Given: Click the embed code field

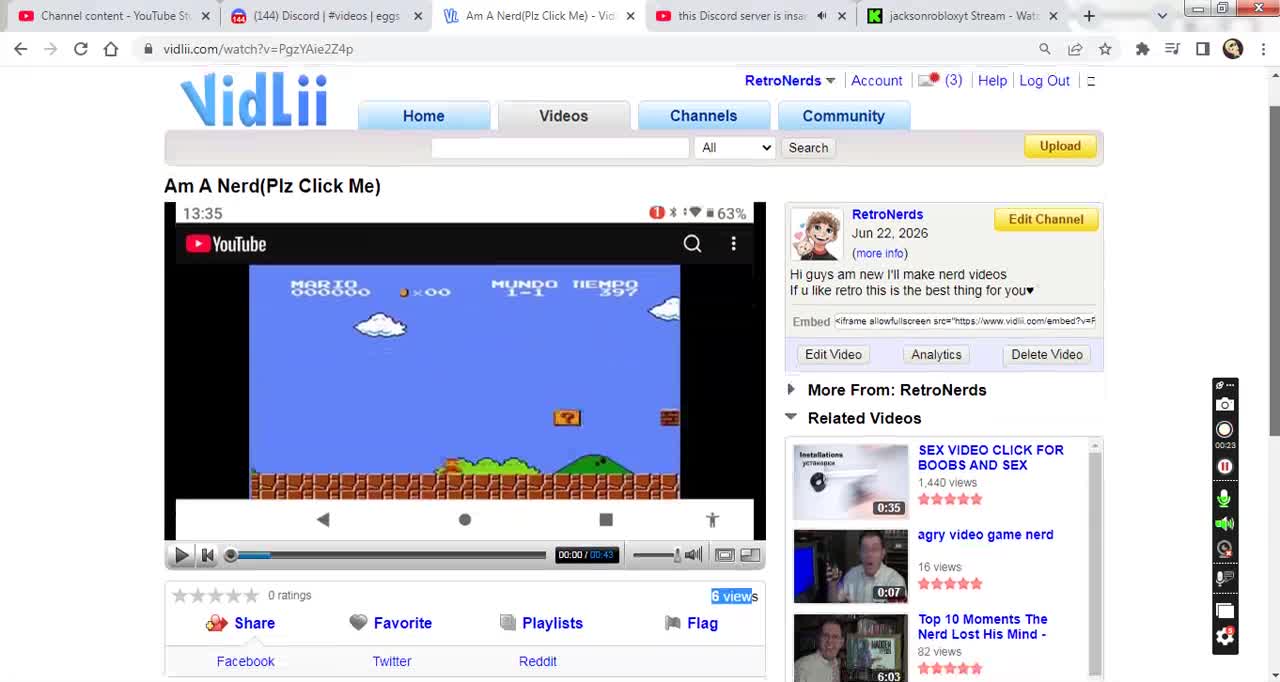Looking at the screenshot, I should pos(965,321).
